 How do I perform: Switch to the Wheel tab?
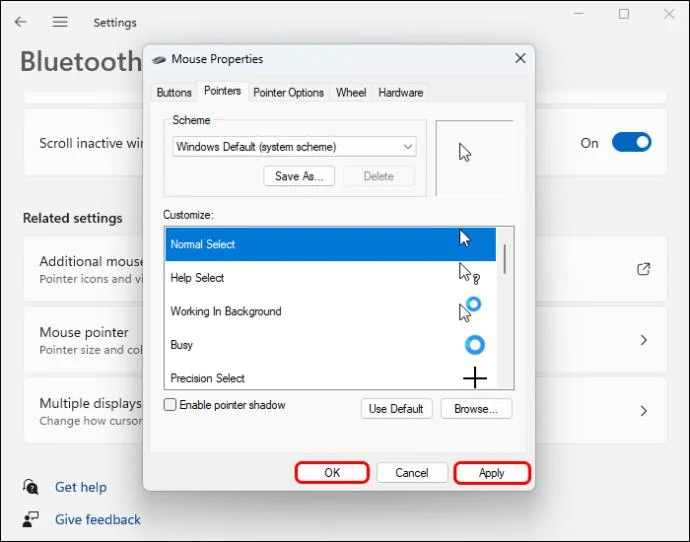(x=351, y=92)
